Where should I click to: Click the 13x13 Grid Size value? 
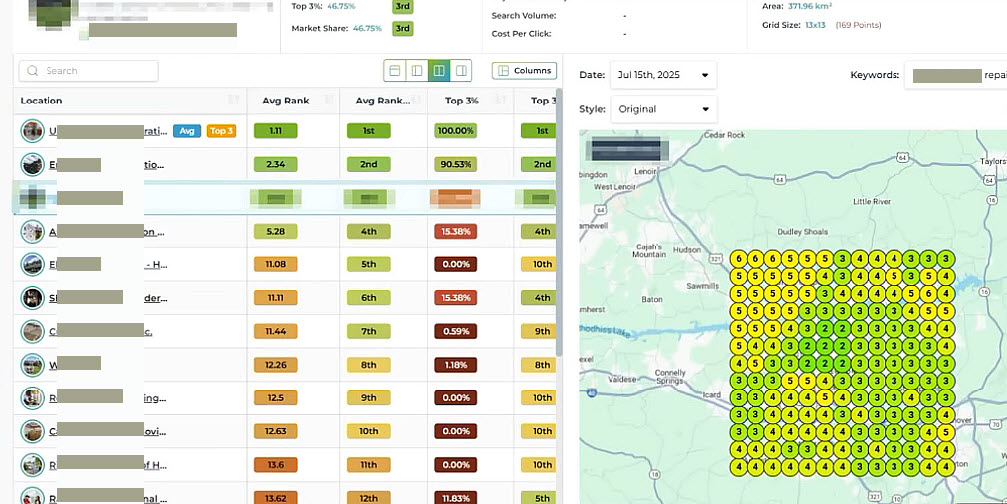[x=815, y=25]
